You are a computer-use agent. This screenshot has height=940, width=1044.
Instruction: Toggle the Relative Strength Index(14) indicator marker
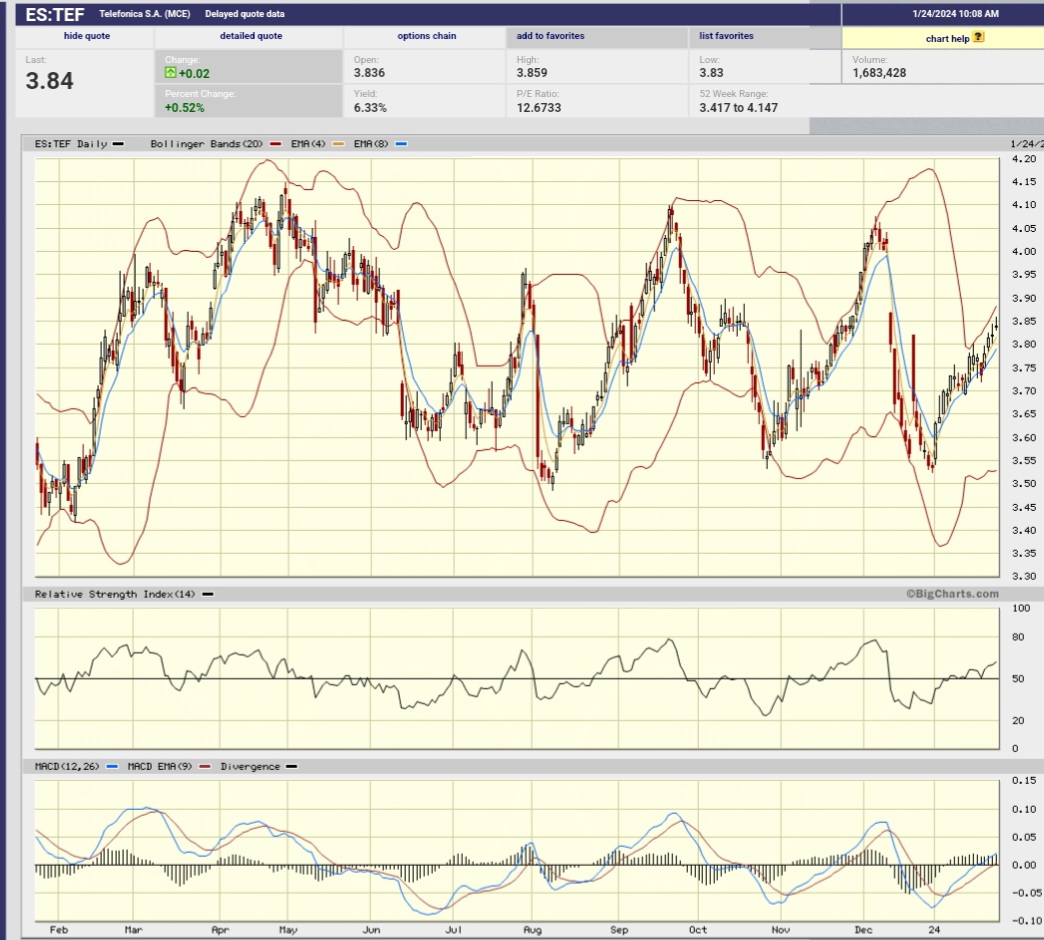click(x=208, y=593)
